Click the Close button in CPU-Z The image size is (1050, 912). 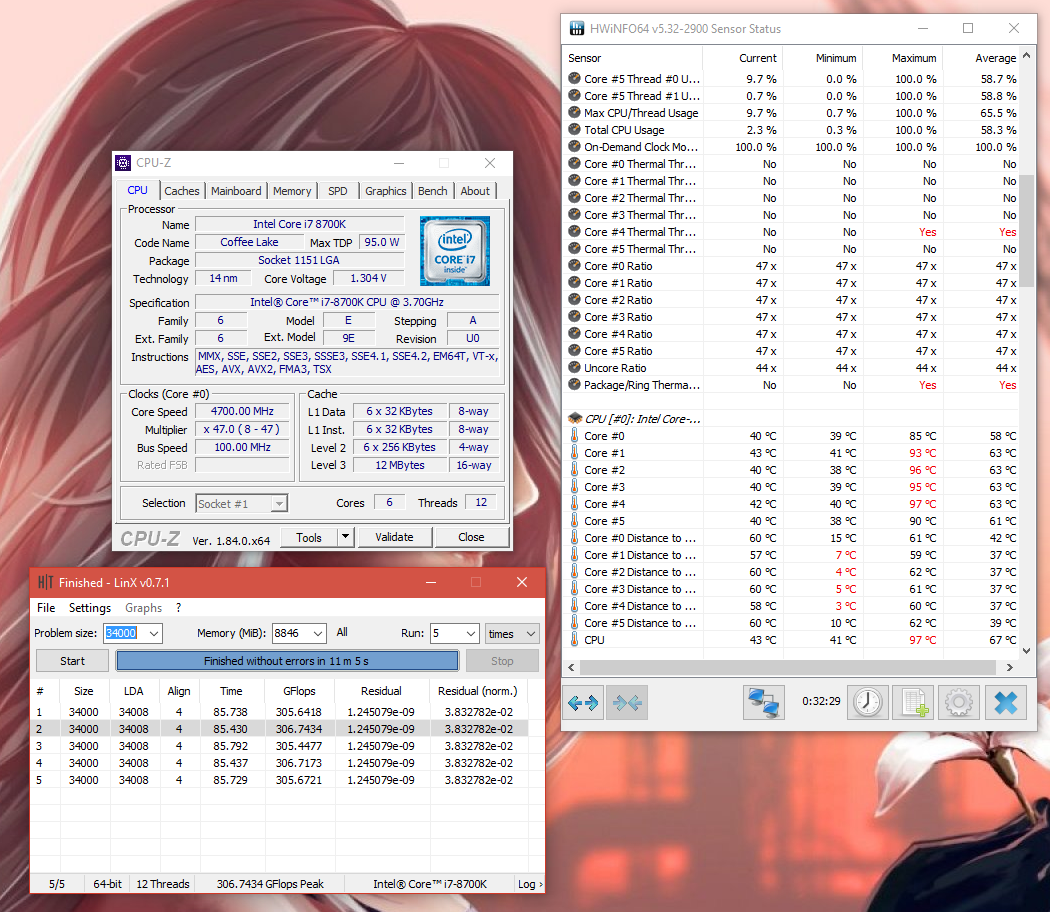click(x=471, y=537)
